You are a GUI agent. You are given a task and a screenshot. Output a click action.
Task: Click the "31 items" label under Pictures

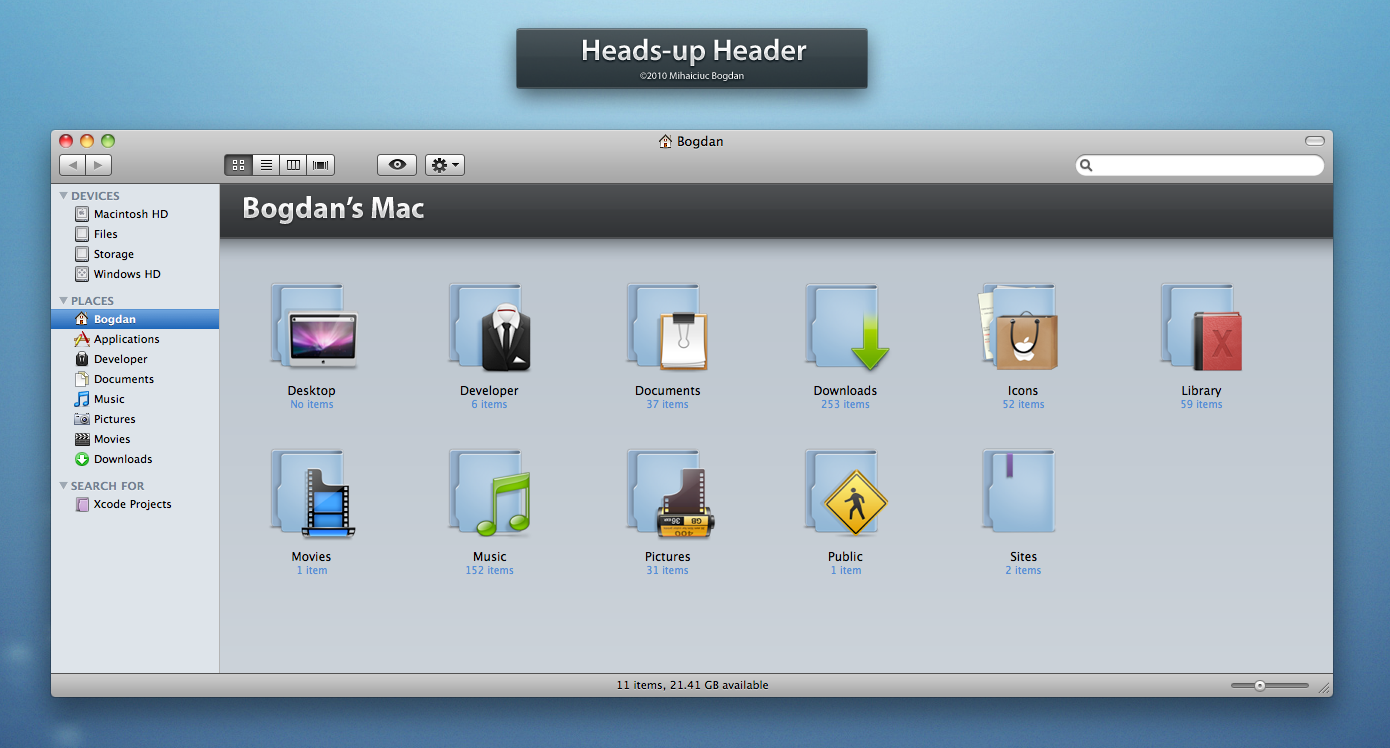(667, 571)
